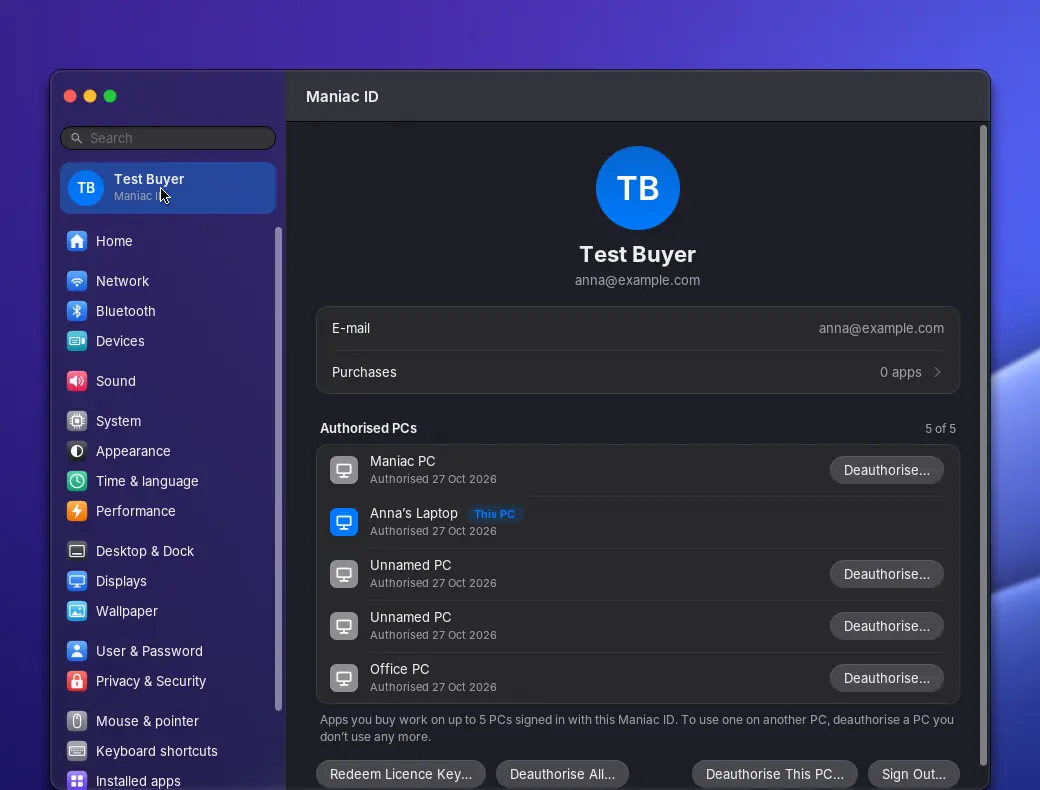Screen dimensions: 1040x790
Task: Open the Wallpaper icon in sidebar
Action: pyautogui.click(x=77, y=612)
